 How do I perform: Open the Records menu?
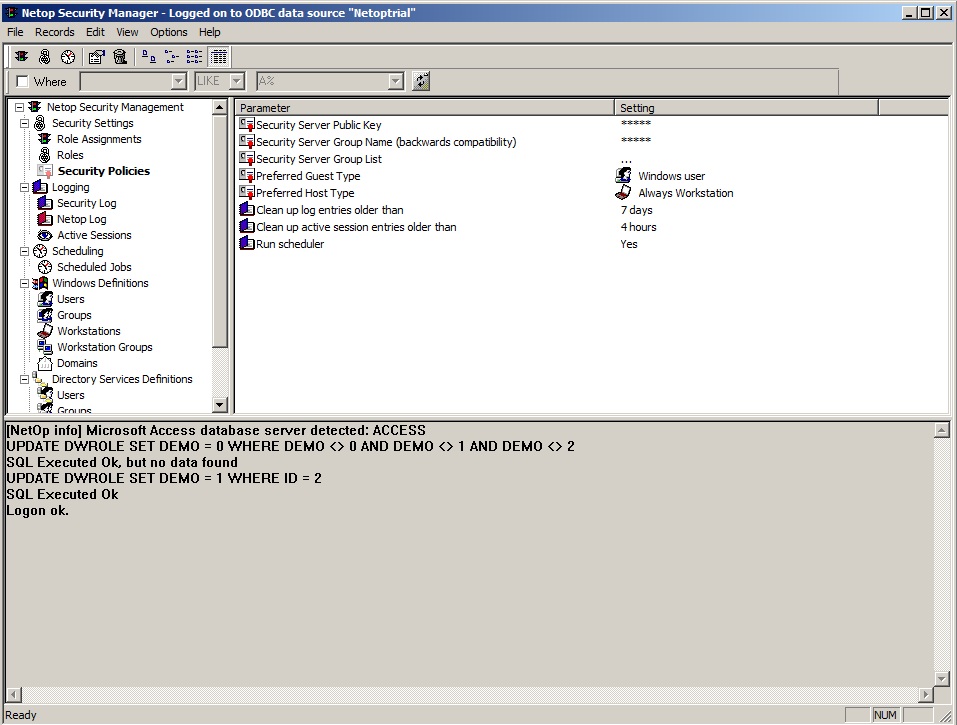(54, 32)
